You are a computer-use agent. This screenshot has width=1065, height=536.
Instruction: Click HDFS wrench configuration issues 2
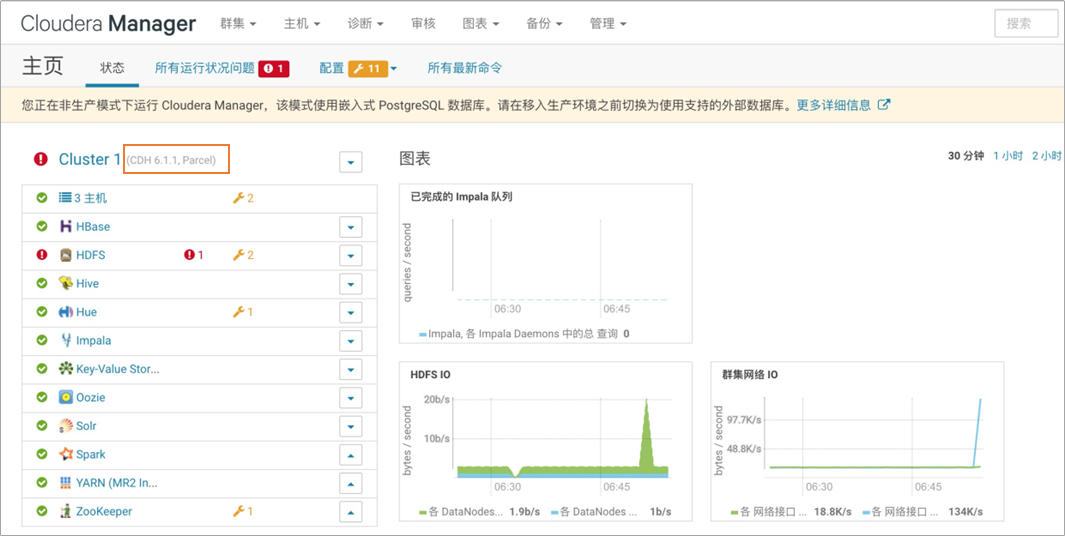pyautogui.click(x=243, y=255)
